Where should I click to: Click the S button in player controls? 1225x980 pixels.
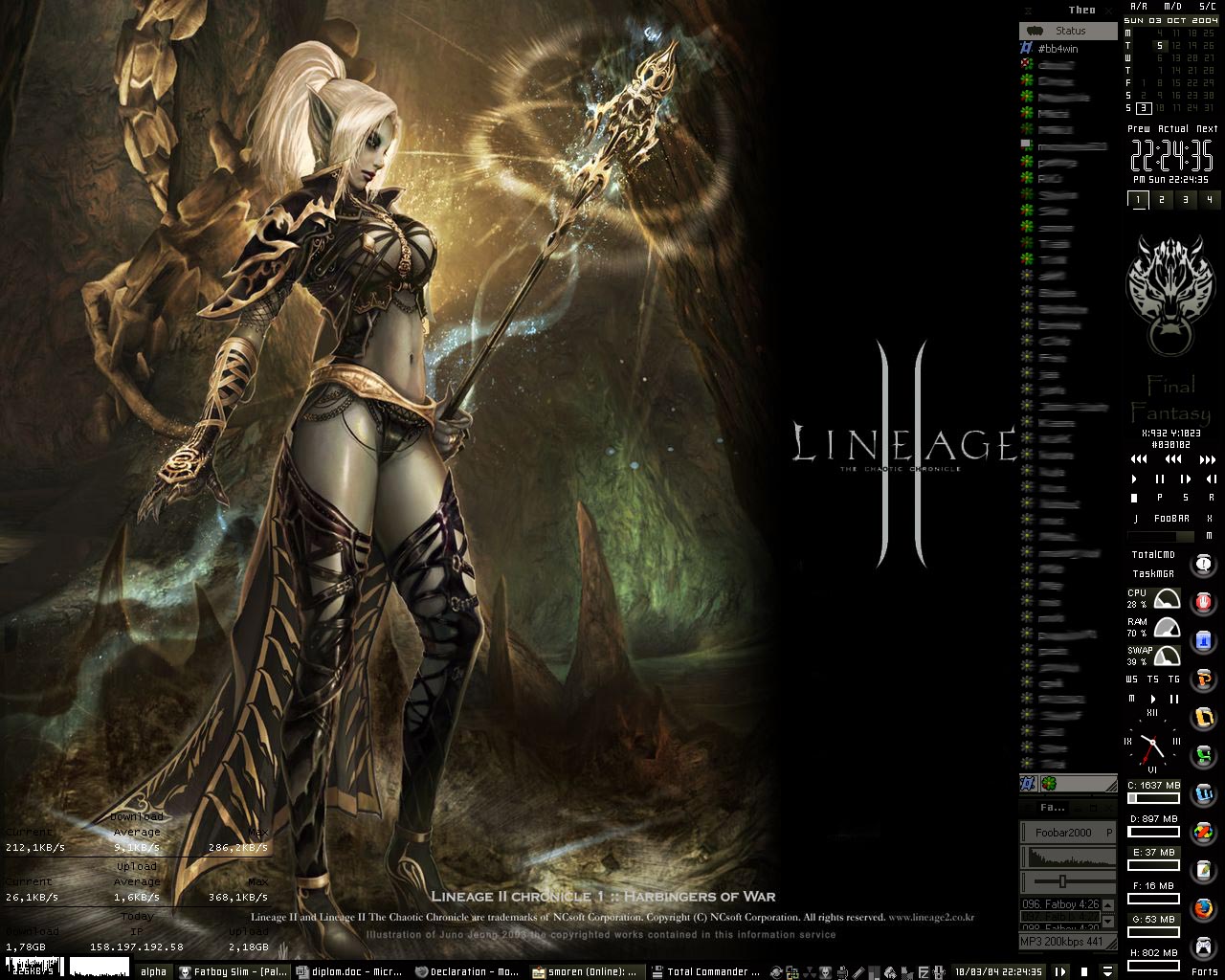point(1185,498)
